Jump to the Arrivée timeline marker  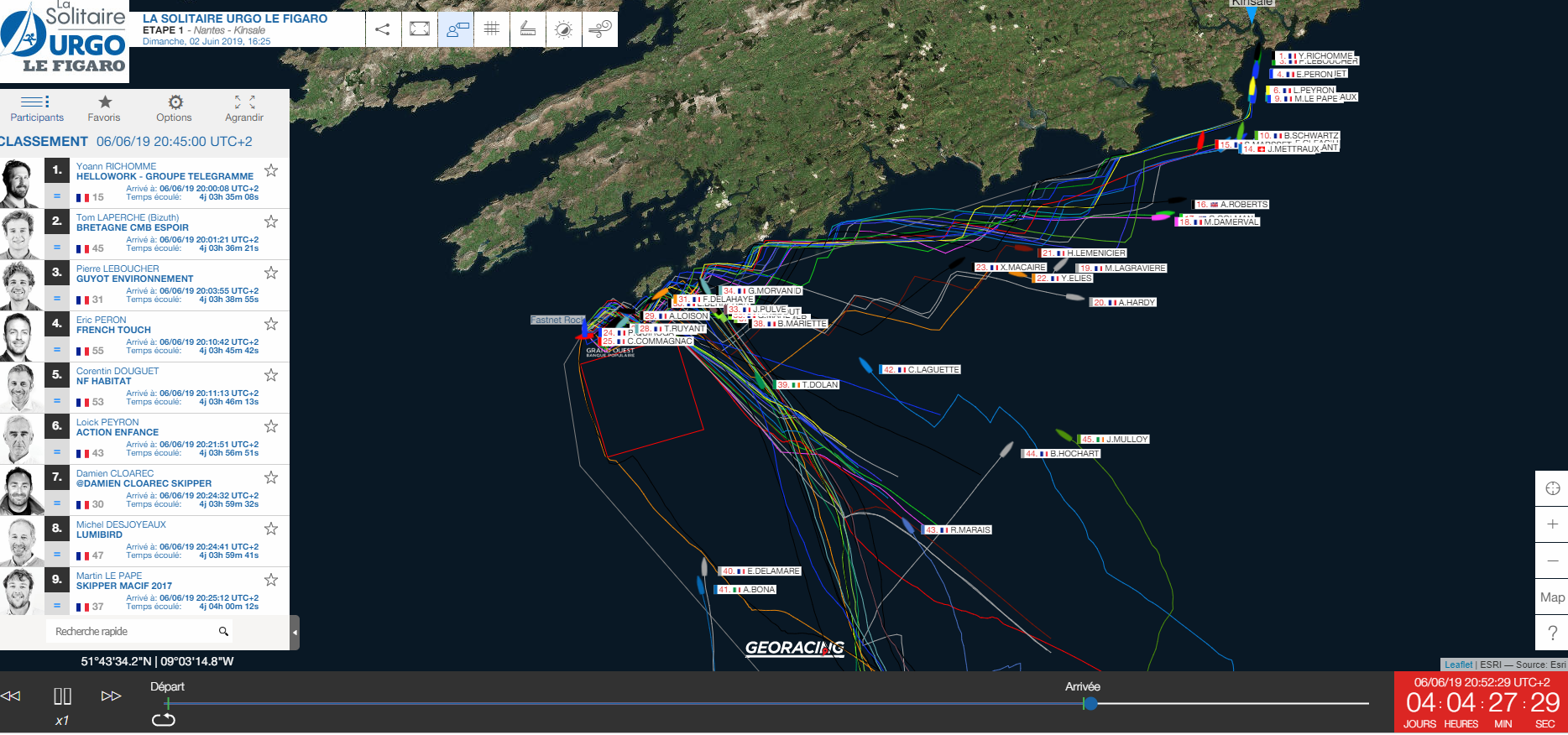[1082, 686]
